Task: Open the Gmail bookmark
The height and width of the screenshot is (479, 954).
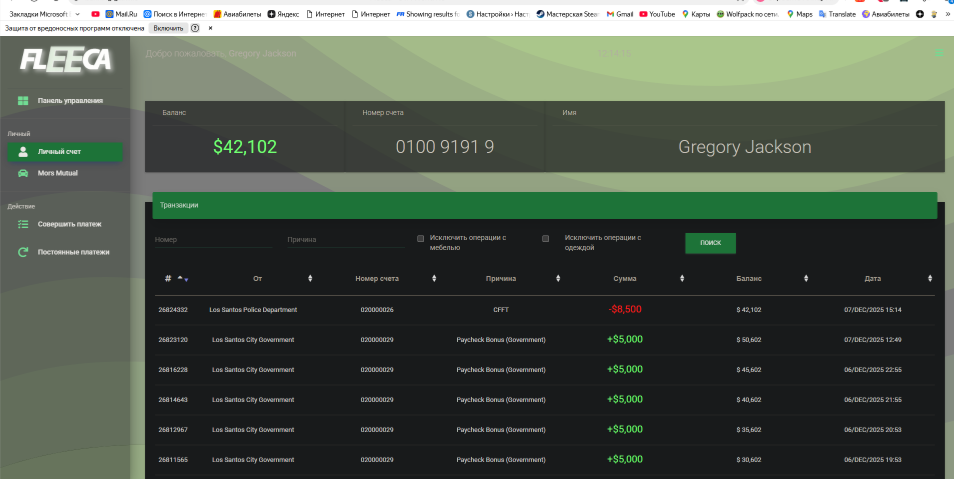Action: [620, 14]
